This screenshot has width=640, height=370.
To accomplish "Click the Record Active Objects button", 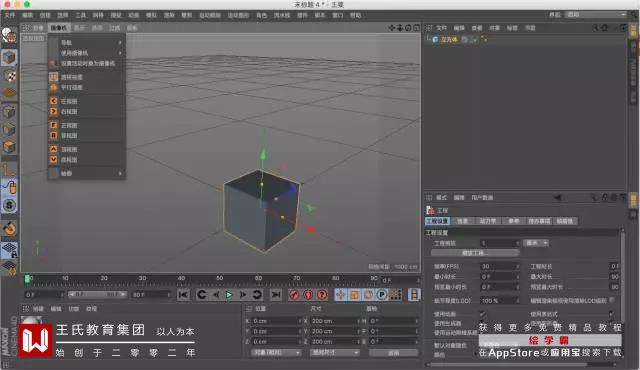I will pyautogui.click(x=294, y=295).
